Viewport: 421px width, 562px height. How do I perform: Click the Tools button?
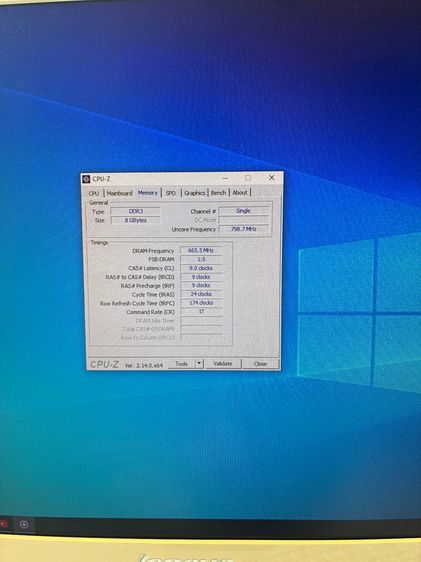(182, 363)
